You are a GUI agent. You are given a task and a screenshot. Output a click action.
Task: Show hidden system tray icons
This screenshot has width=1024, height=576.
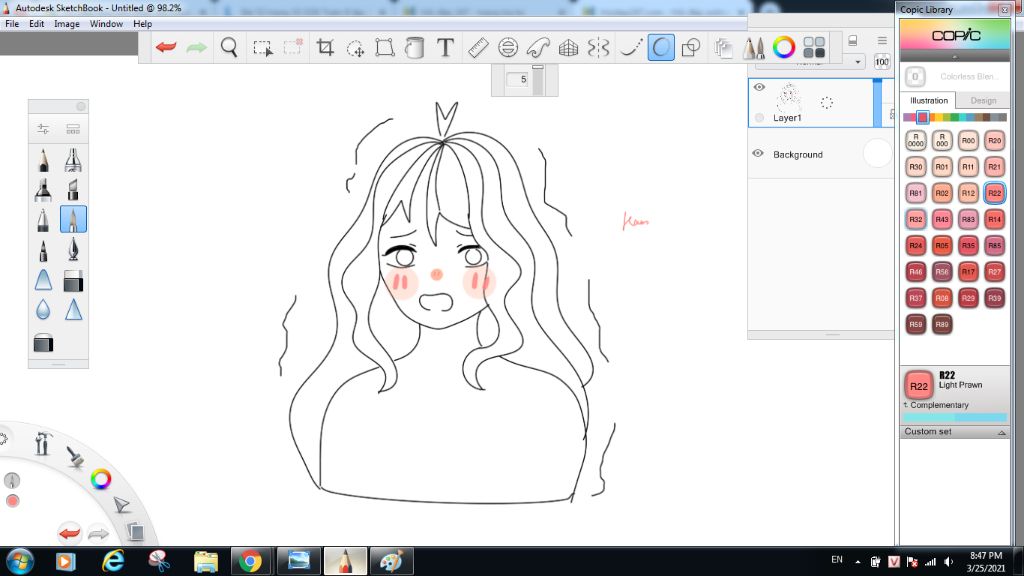(x=857, y=562)
